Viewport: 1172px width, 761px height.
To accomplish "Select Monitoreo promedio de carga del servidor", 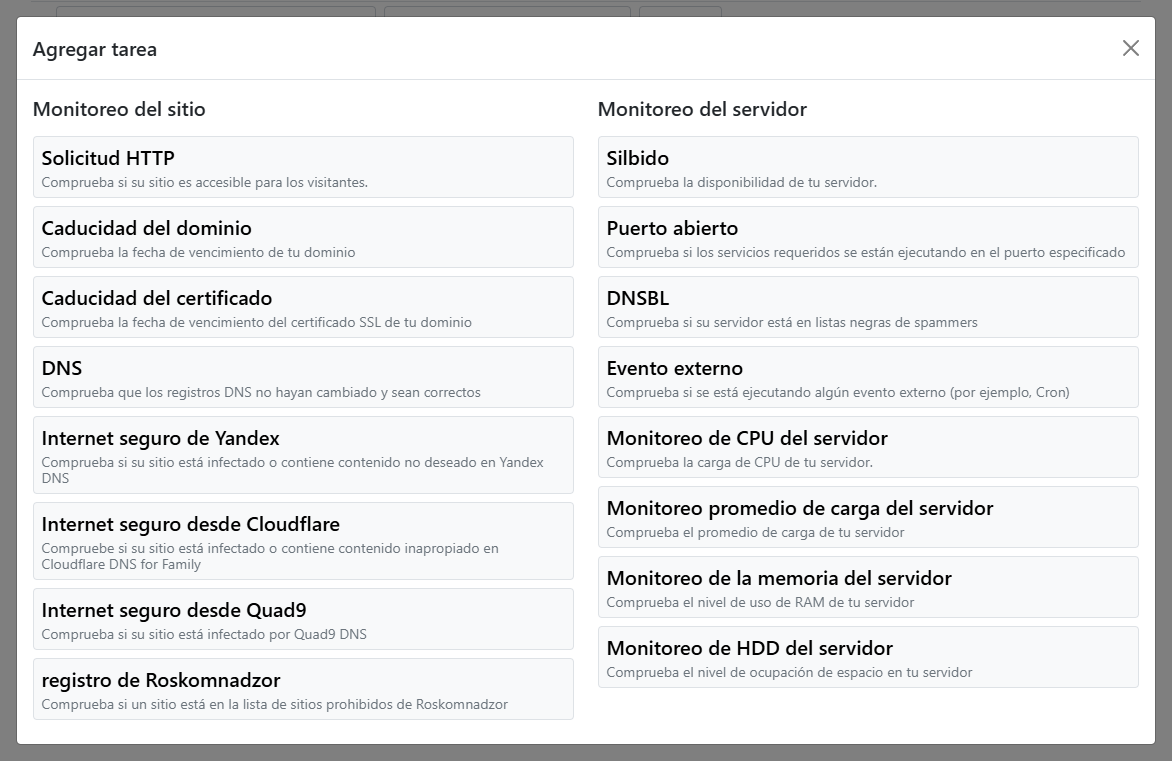I will pyautogui.click(x=867, y=517).
